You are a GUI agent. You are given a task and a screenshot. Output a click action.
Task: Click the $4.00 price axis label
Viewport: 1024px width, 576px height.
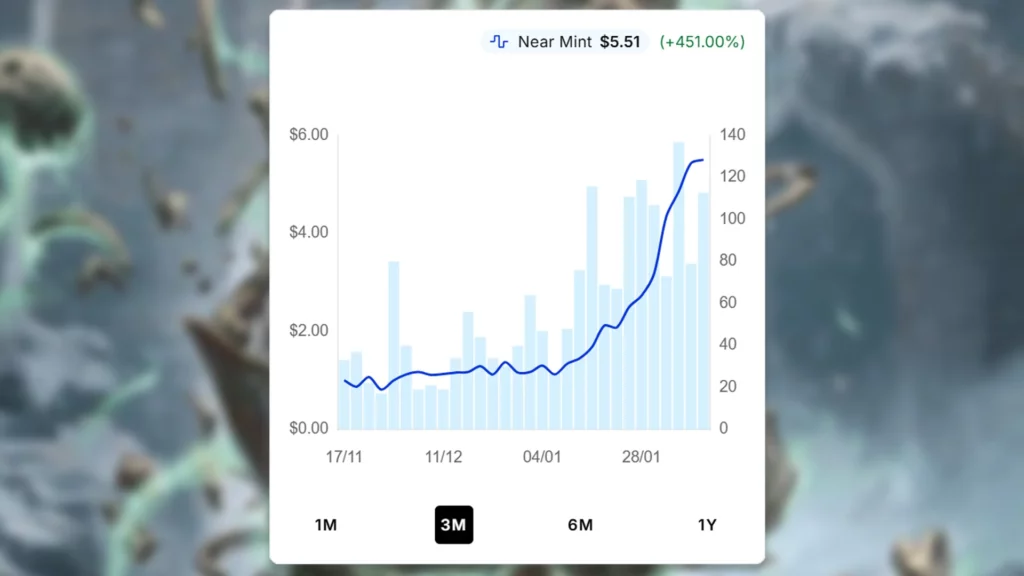pyautogui.click(x=309, y=232)
